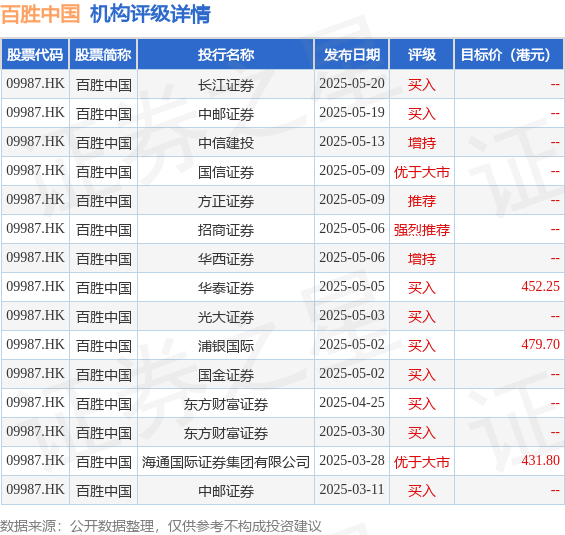The height and width of the screenshot is (535, 565).
Task: Click date 2025-05-13
Action: tap(352, 142)
